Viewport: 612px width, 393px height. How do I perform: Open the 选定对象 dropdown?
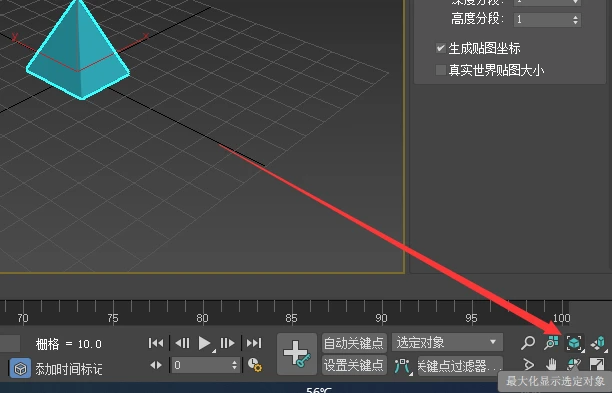pyautogui.click(x=447, y=343)
